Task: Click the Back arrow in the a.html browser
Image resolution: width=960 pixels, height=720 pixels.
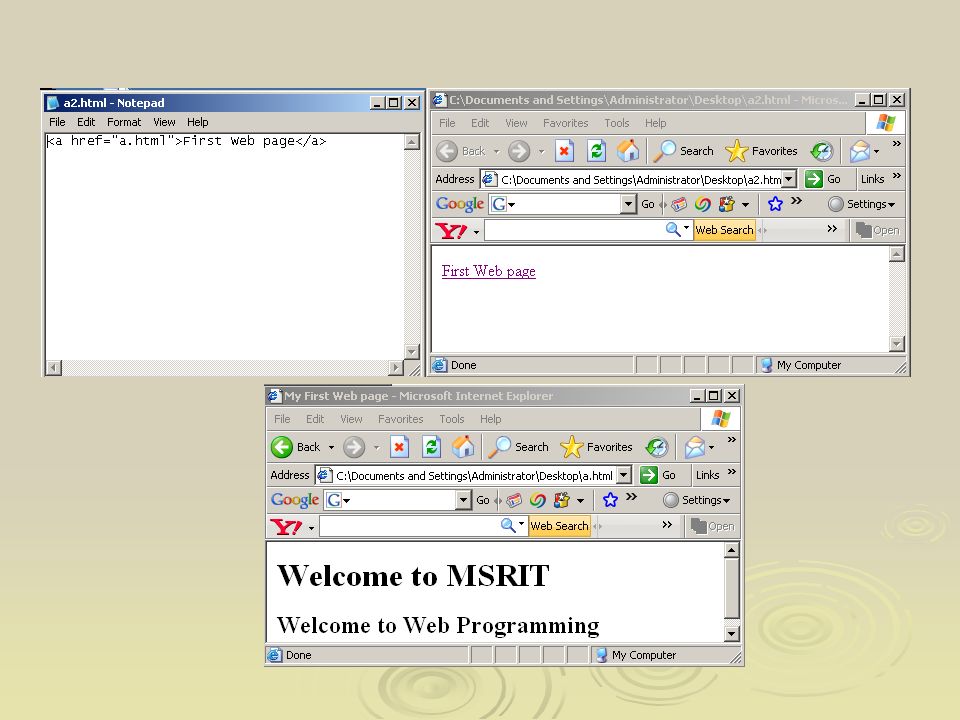Action: coord(282,447)
